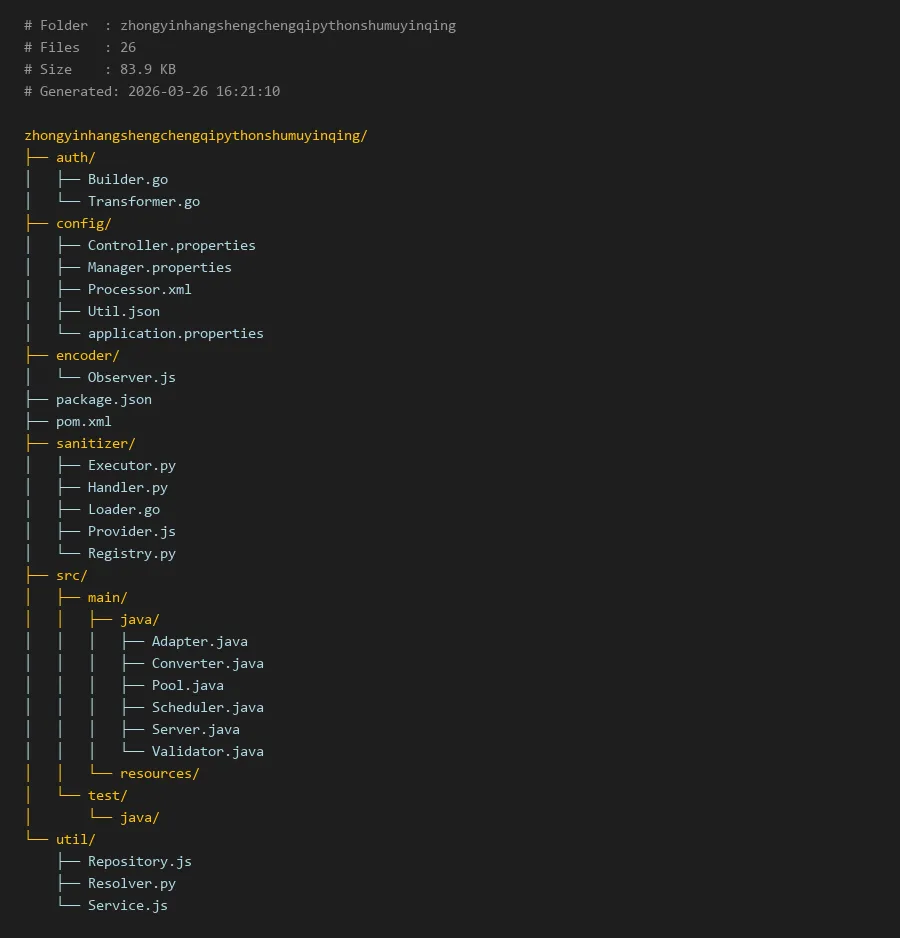Open Observer.js file
The width and height of the screenshot is (900, 938).
131,377
